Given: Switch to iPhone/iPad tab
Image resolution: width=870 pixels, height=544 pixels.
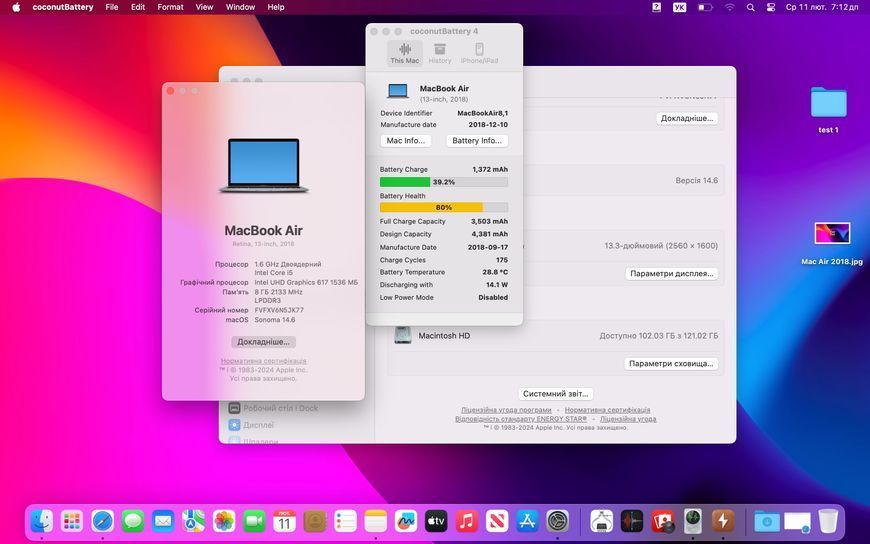Looking at the screenshot, I should coord(479,53).
